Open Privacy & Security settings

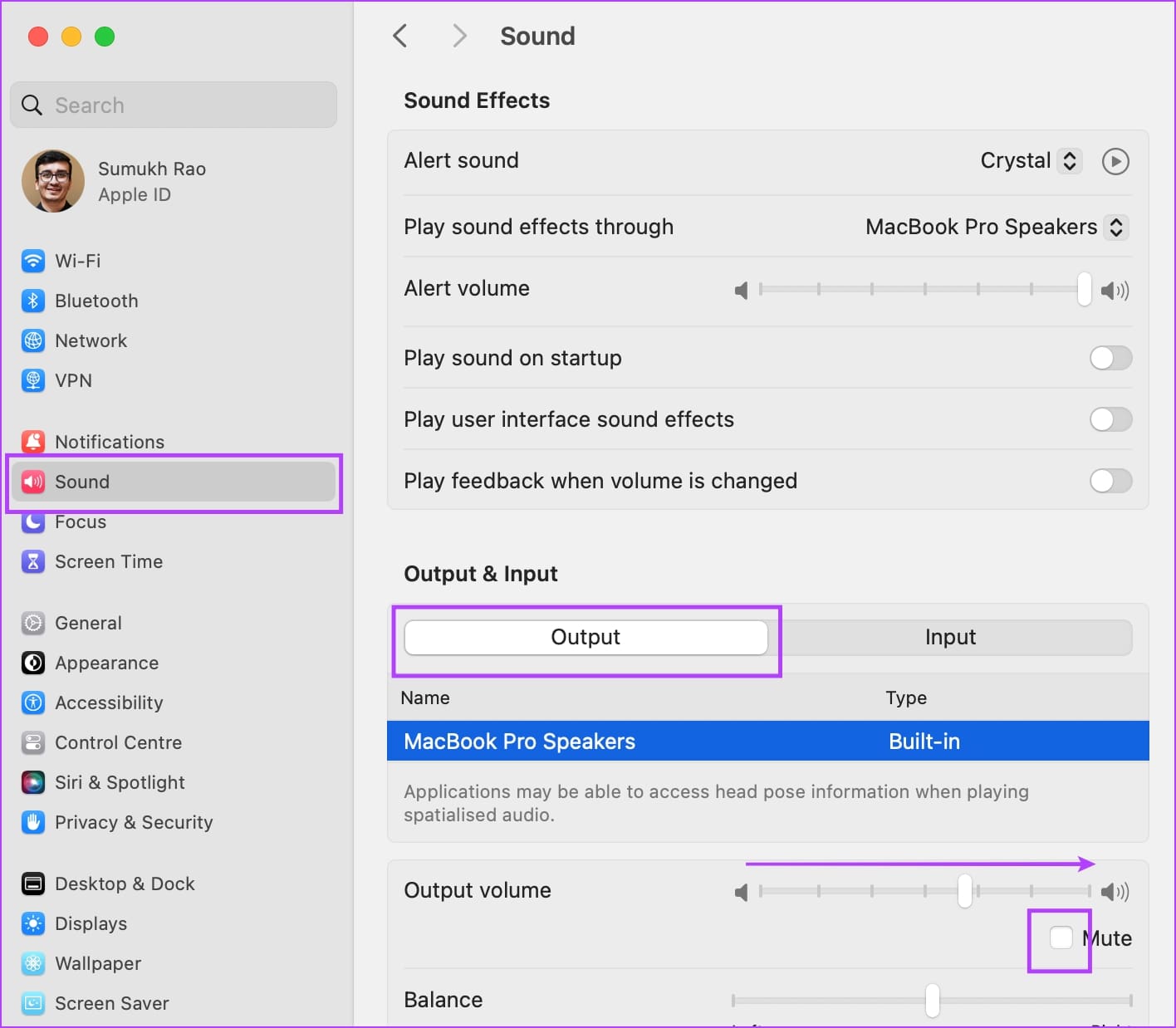134,822
